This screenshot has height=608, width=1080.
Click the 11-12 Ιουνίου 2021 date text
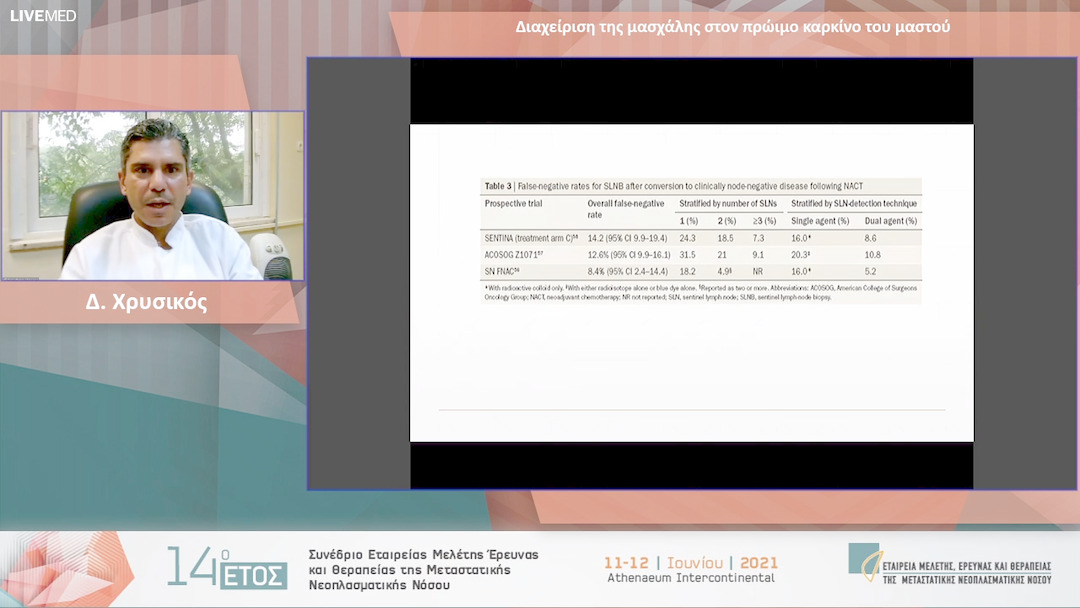[x=691, y=562]
